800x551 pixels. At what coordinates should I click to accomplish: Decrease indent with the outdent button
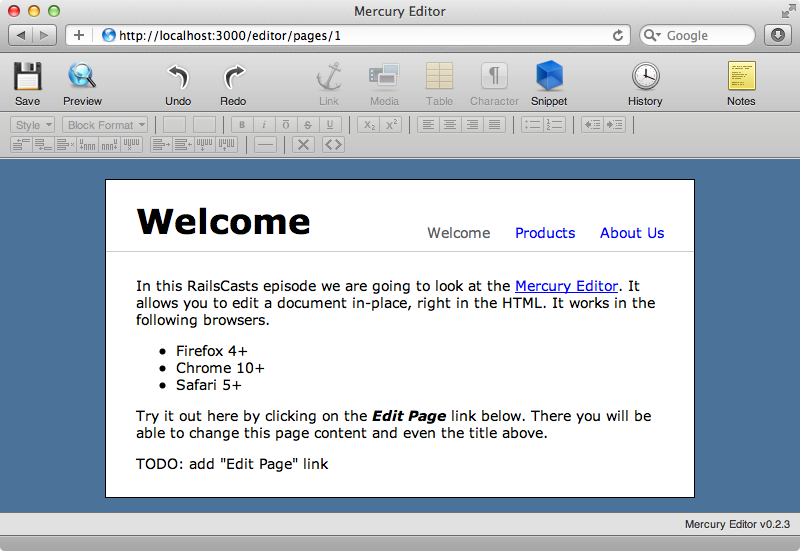[592, 125]
